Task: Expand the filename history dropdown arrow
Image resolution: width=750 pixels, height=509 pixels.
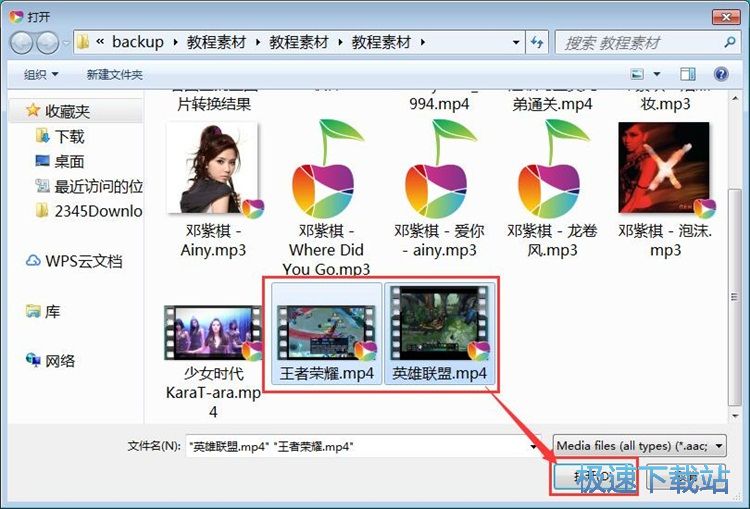Action: [x=534, y=447]
